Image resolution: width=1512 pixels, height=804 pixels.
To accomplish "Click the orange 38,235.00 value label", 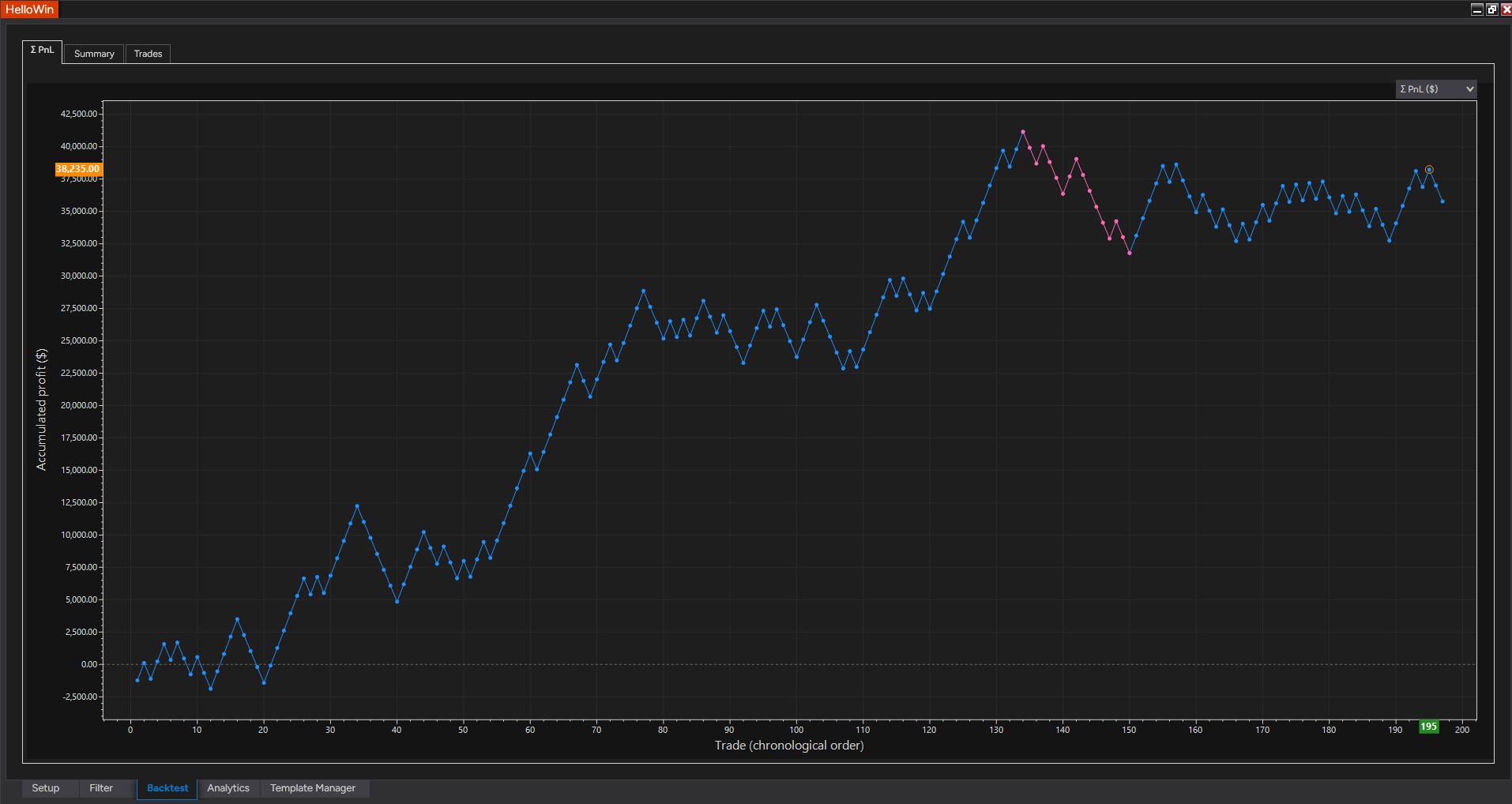I will [x=78, y=169].
